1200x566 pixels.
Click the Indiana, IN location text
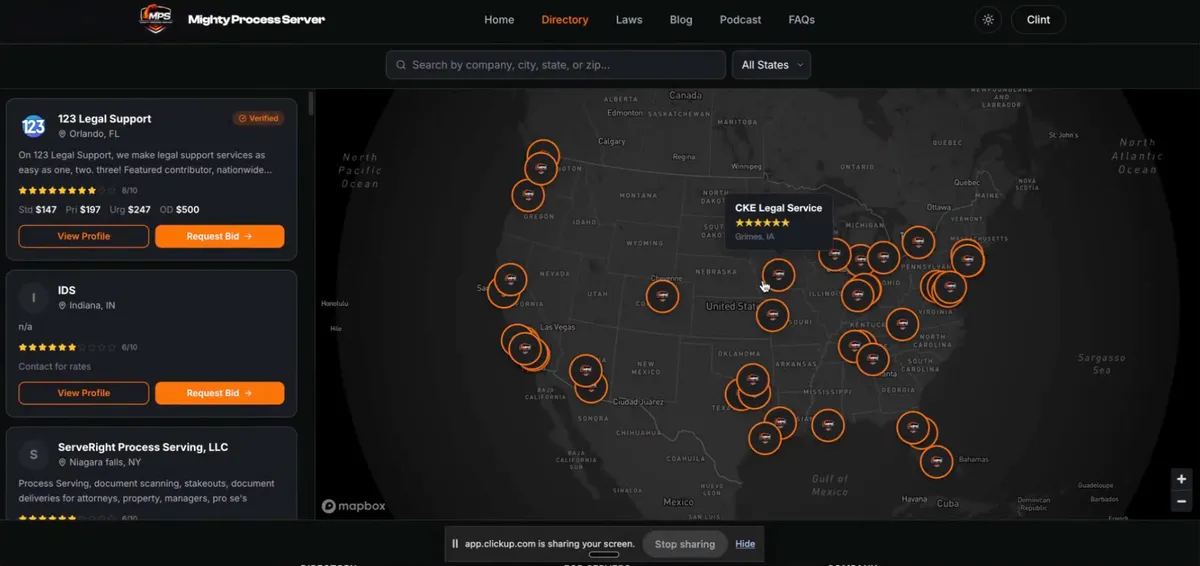92,305
